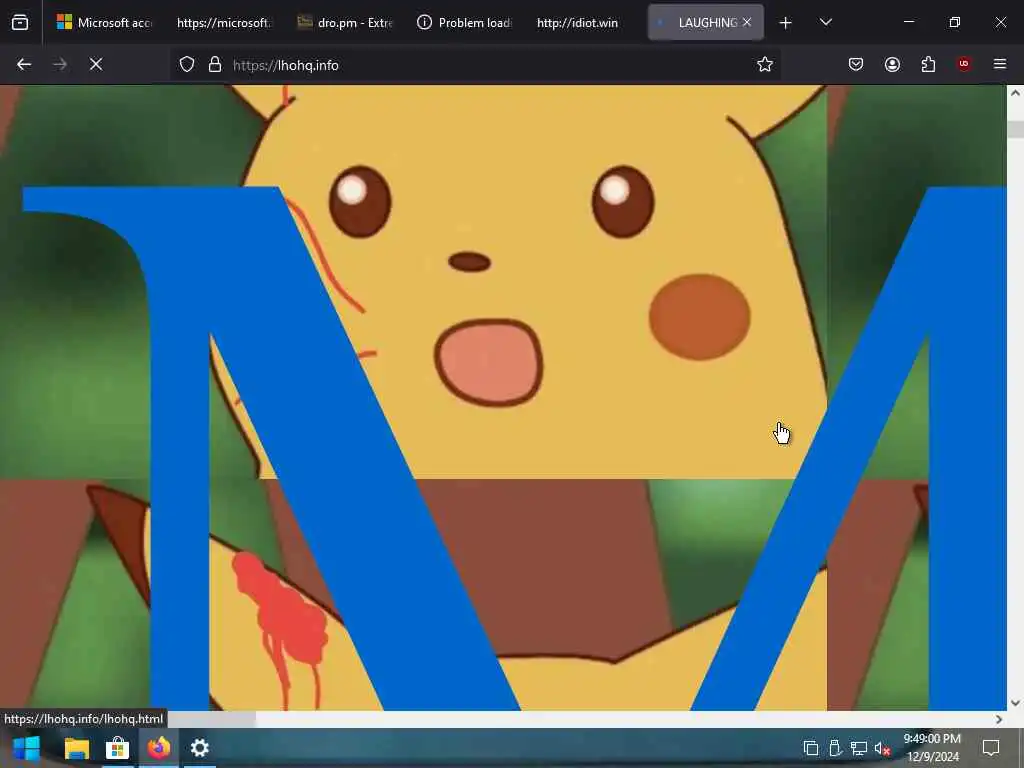Click the vertical scrollbar up arrow
Screen dimensions: 1024x768
coord(1015,93)
